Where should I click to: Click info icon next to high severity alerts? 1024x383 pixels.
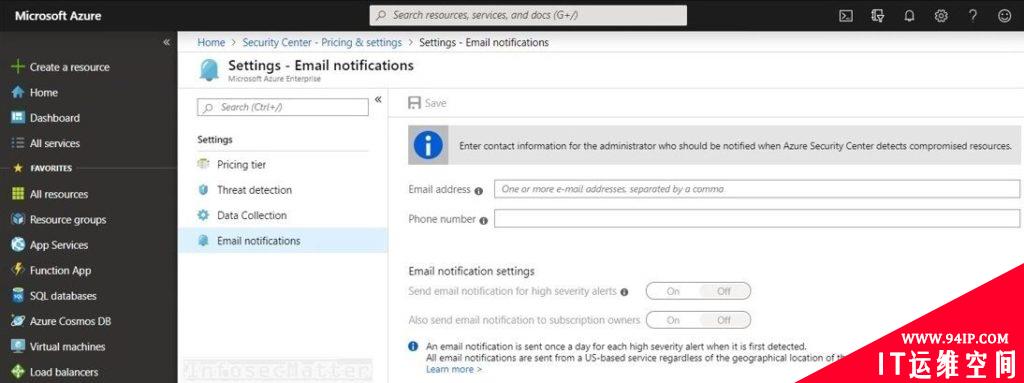tap(624, 292)
